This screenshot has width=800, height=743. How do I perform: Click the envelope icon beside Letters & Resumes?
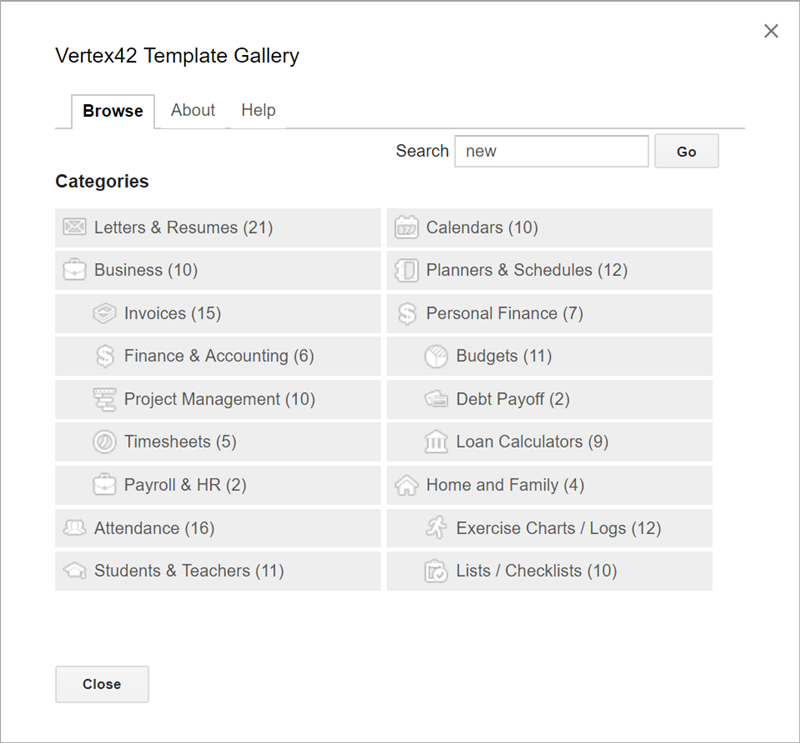tap(74, 228)
